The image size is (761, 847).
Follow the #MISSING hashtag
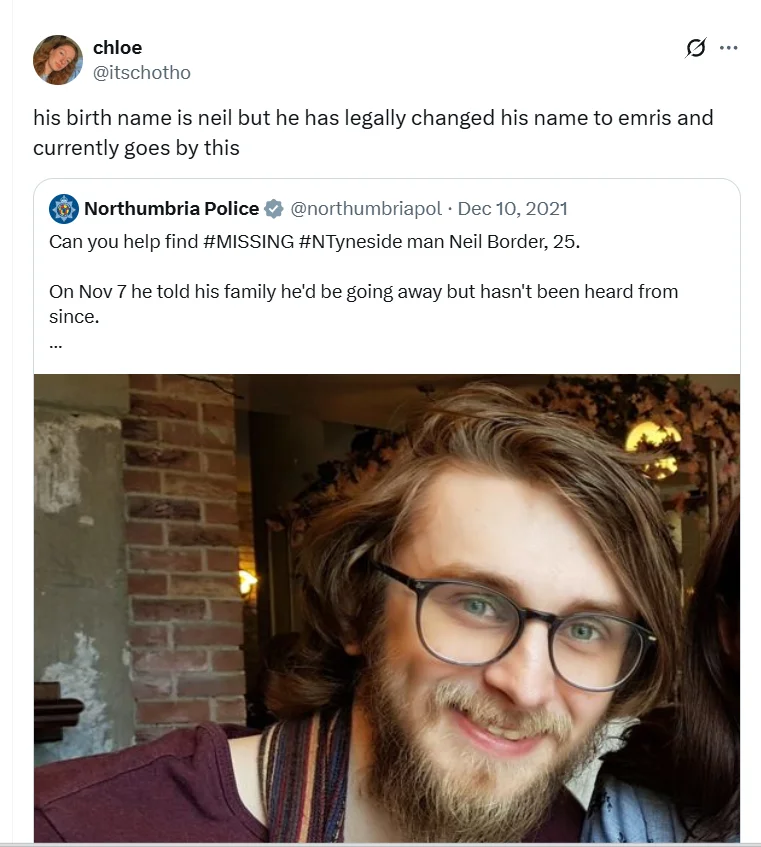(248, 242)
